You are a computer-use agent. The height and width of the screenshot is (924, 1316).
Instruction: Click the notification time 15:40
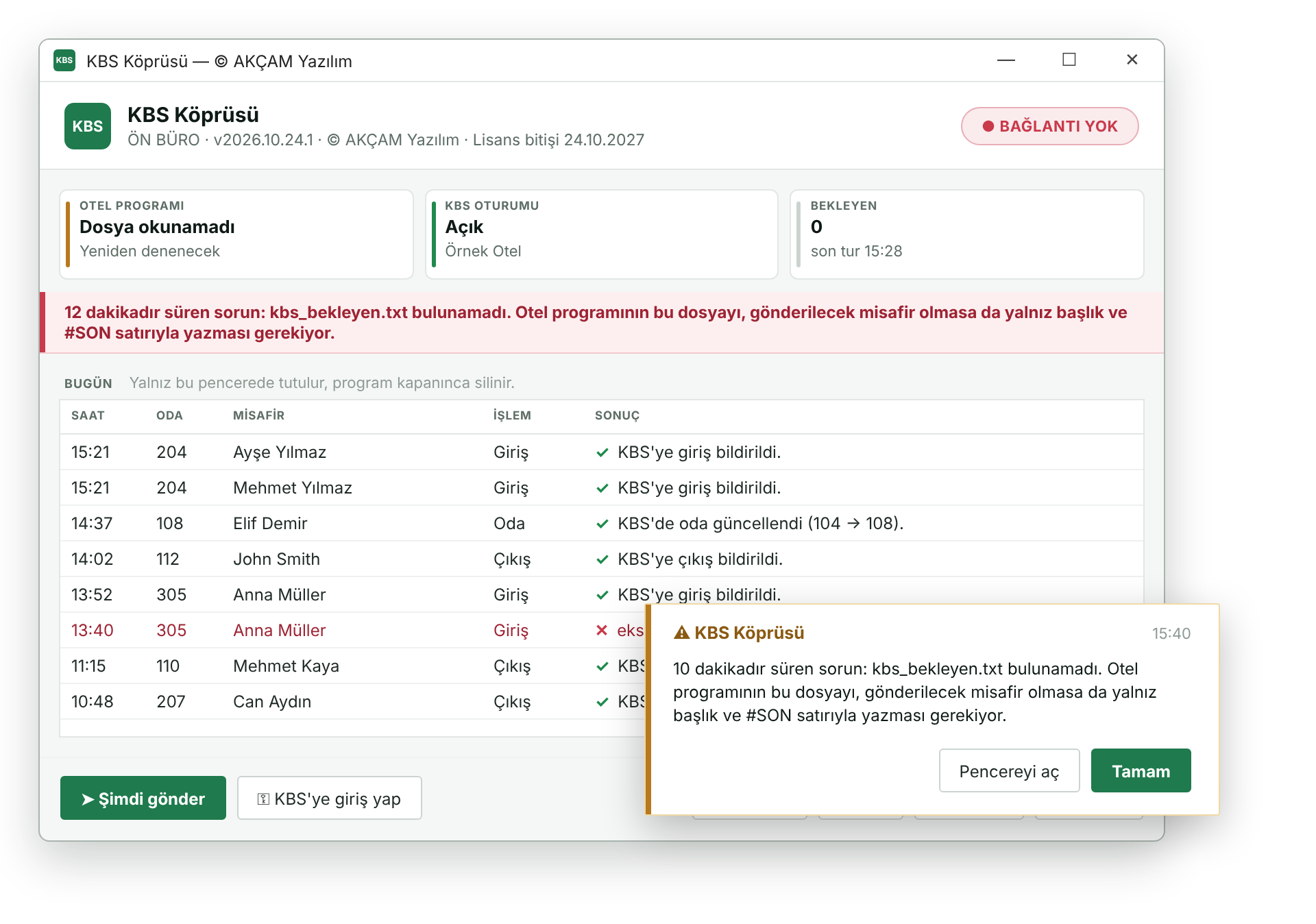click(1171, 633)
